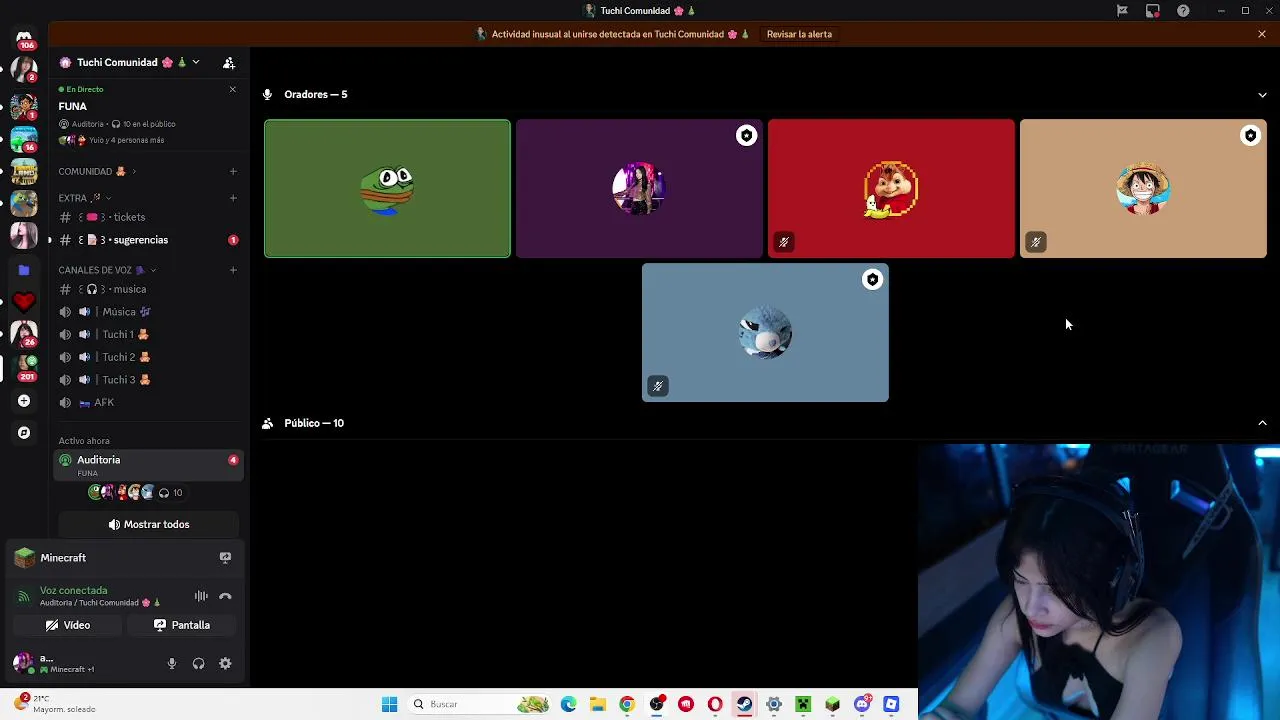Open the musica text channel
Screen dimensions: 1280x720
148,289
